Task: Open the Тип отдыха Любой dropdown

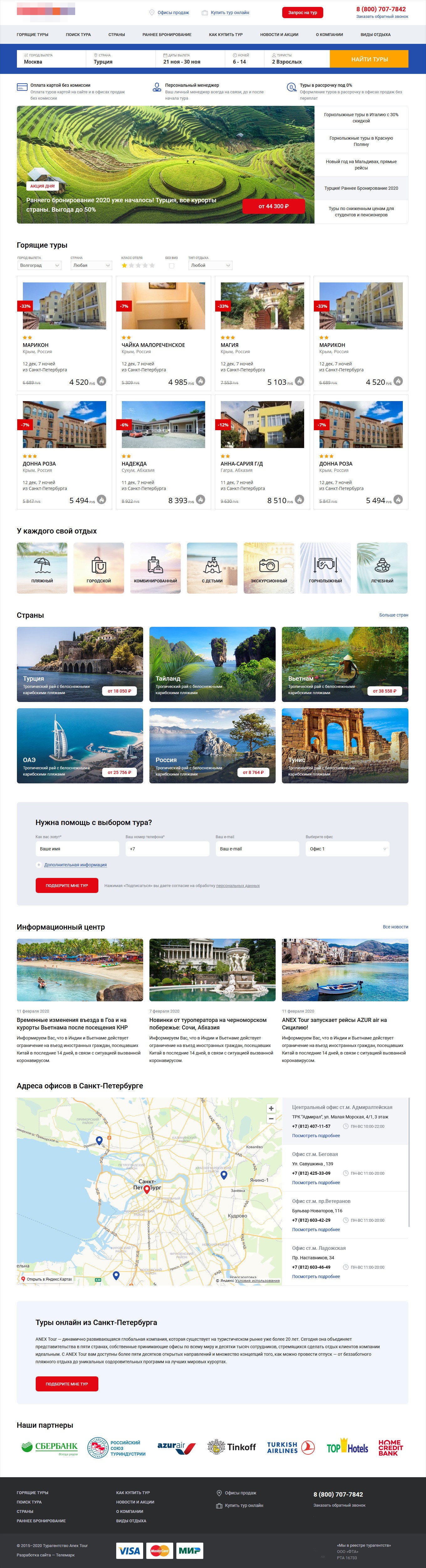Action: point(210,266)
